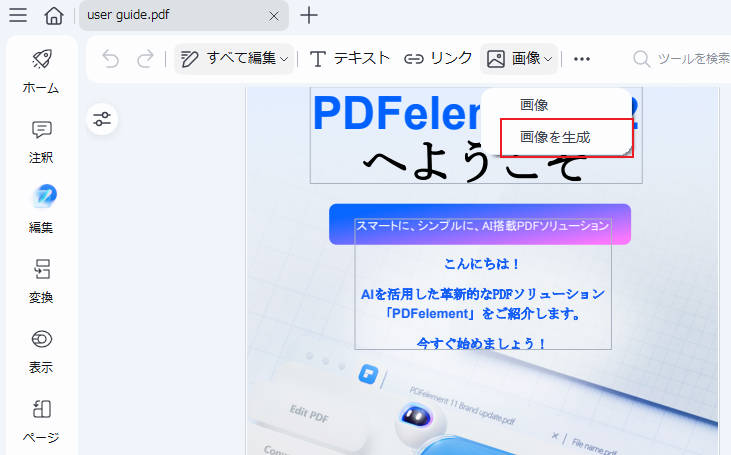Choose 画像 from the dropdown menu
731x455 pixels.
coord(534,105)
